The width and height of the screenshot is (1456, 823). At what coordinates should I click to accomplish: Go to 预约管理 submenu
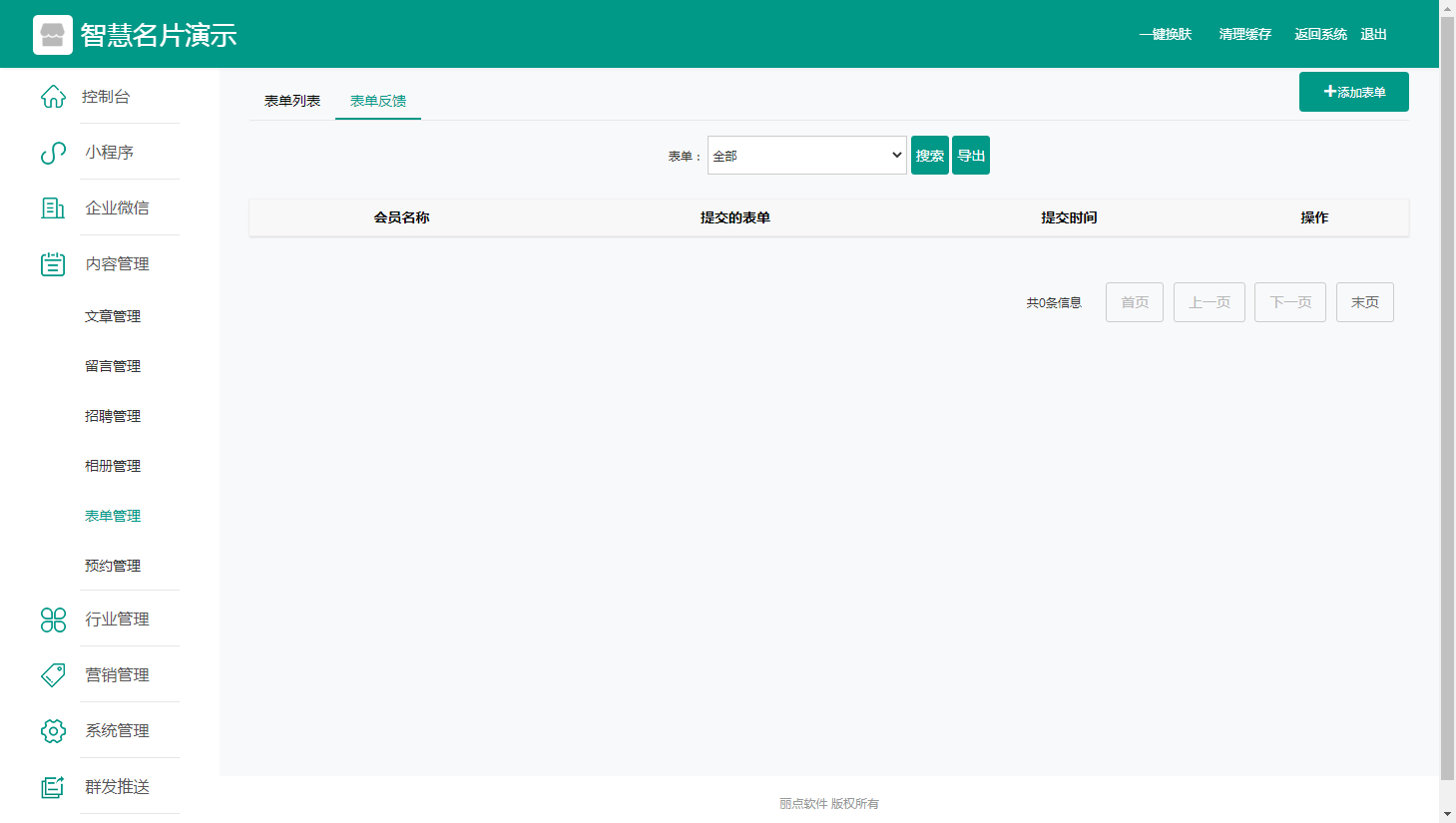point(113,566)
